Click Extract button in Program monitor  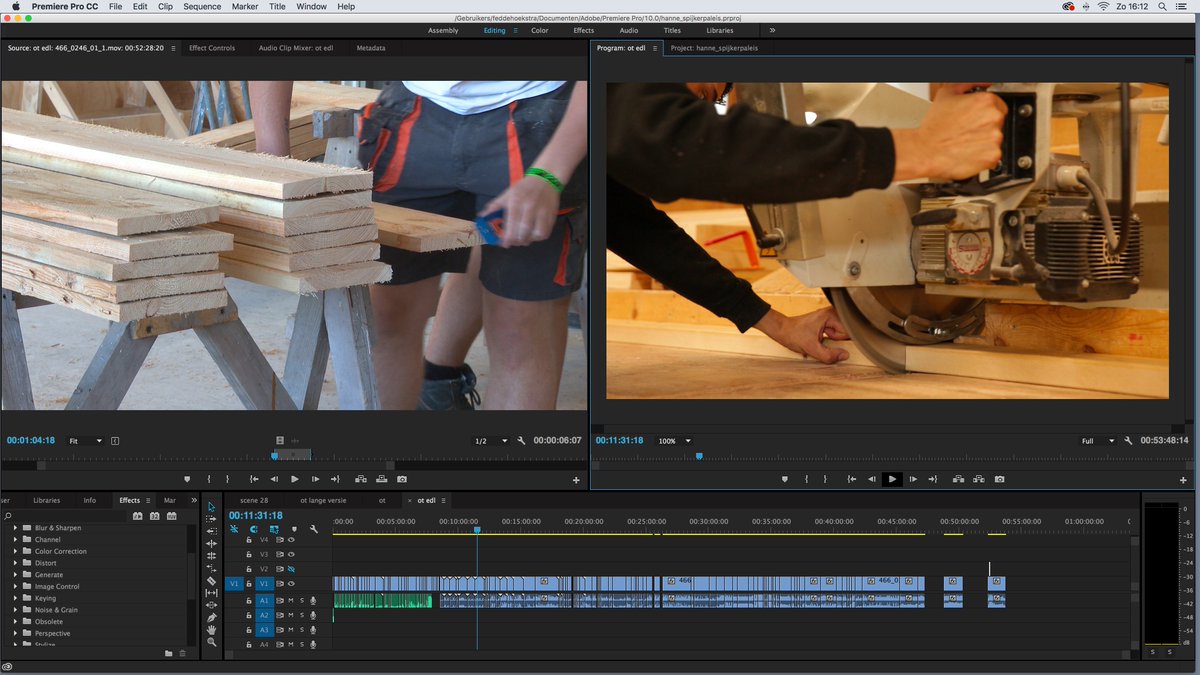coord(979,479)
